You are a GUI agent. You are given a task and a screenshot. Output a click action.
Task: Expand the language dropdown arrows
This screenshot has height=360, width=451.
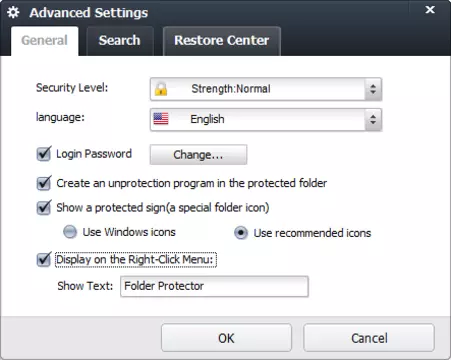(x=373, y=119)
